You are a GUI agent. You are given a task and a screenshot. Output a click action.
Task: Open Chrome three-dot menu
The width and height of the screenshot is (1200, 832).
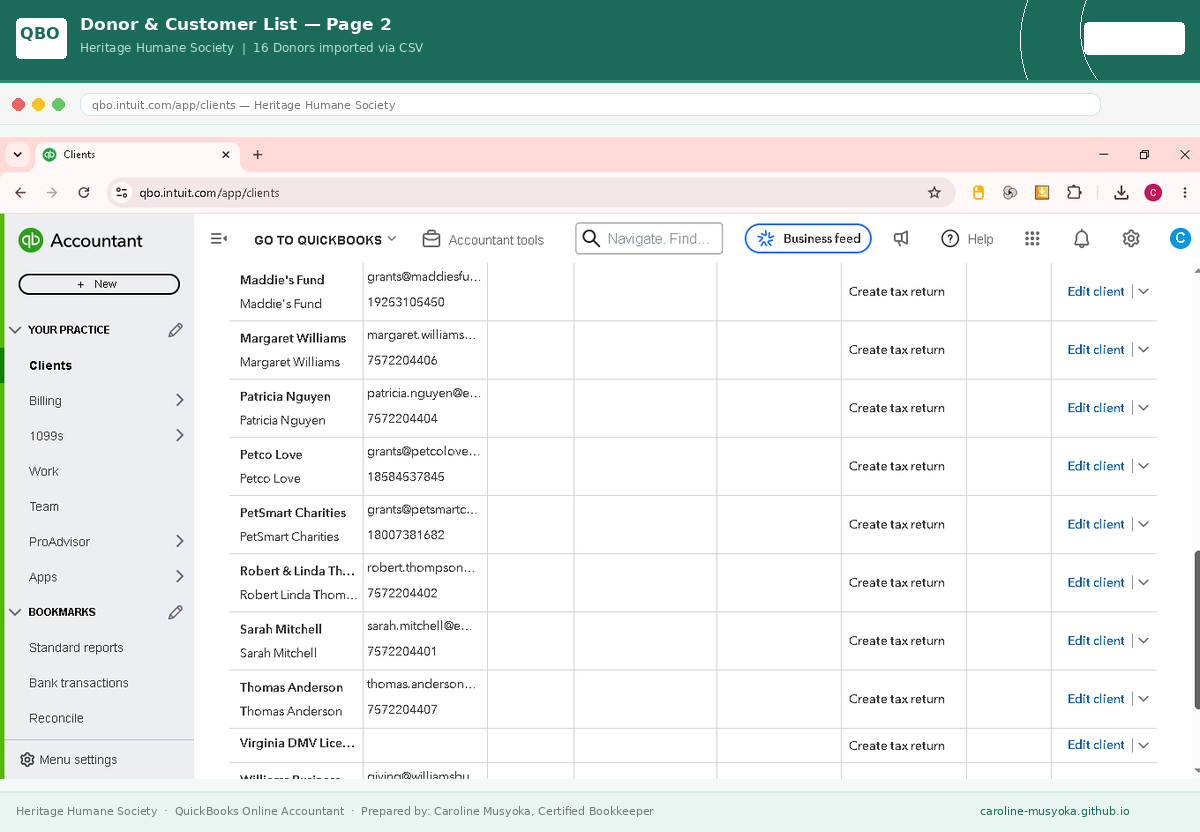click(1185, 192)
